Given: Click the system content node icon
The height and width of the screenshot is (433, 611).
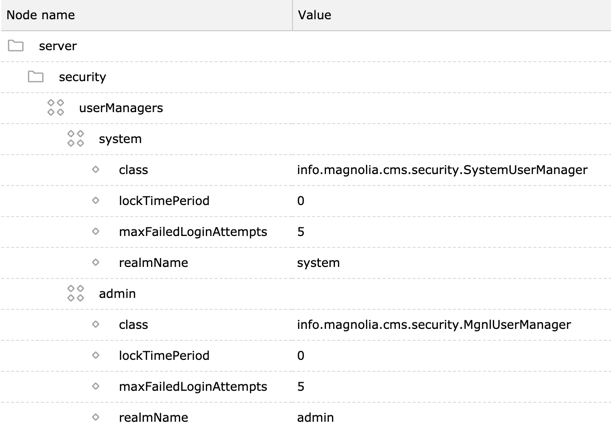Looking at the screenshot, I should (x=76, y=139).
